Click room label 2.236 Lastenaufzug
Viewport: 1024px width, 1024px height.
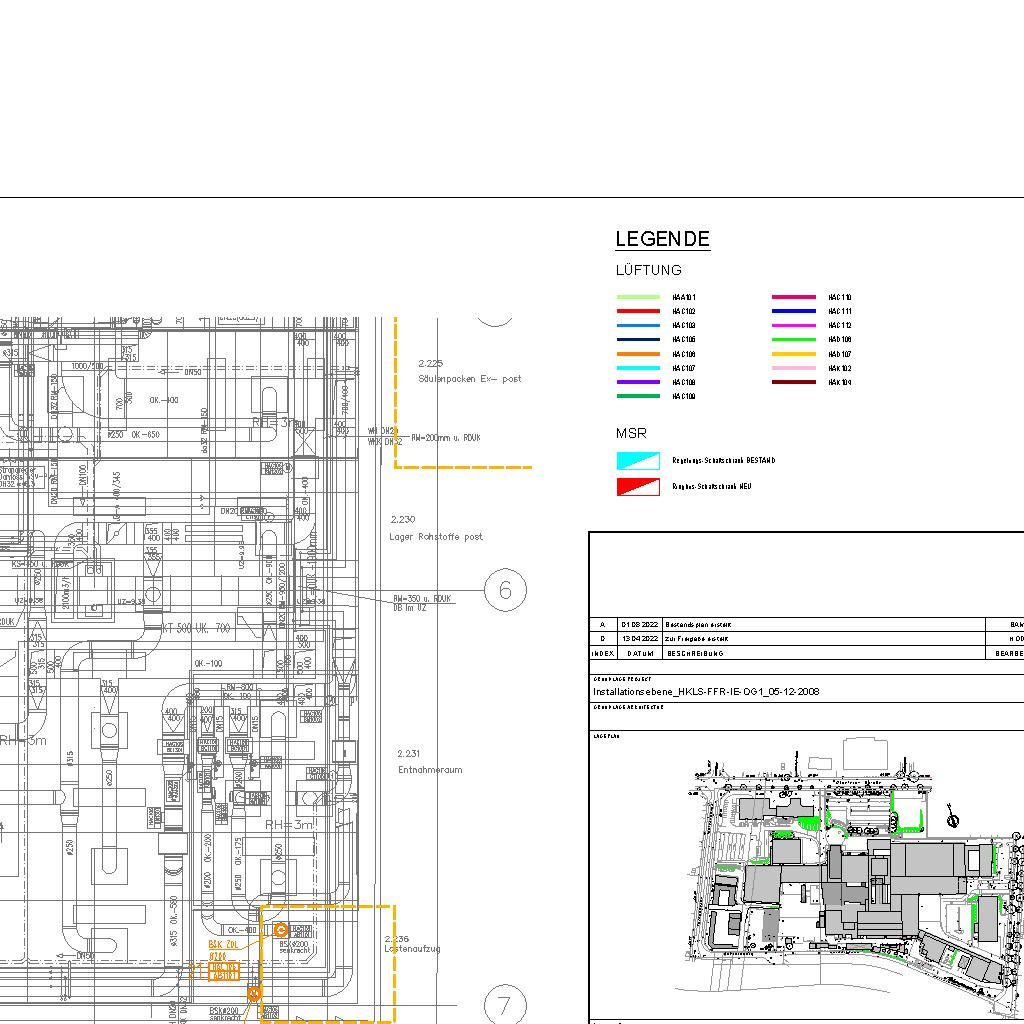click(x=412, y=944)
